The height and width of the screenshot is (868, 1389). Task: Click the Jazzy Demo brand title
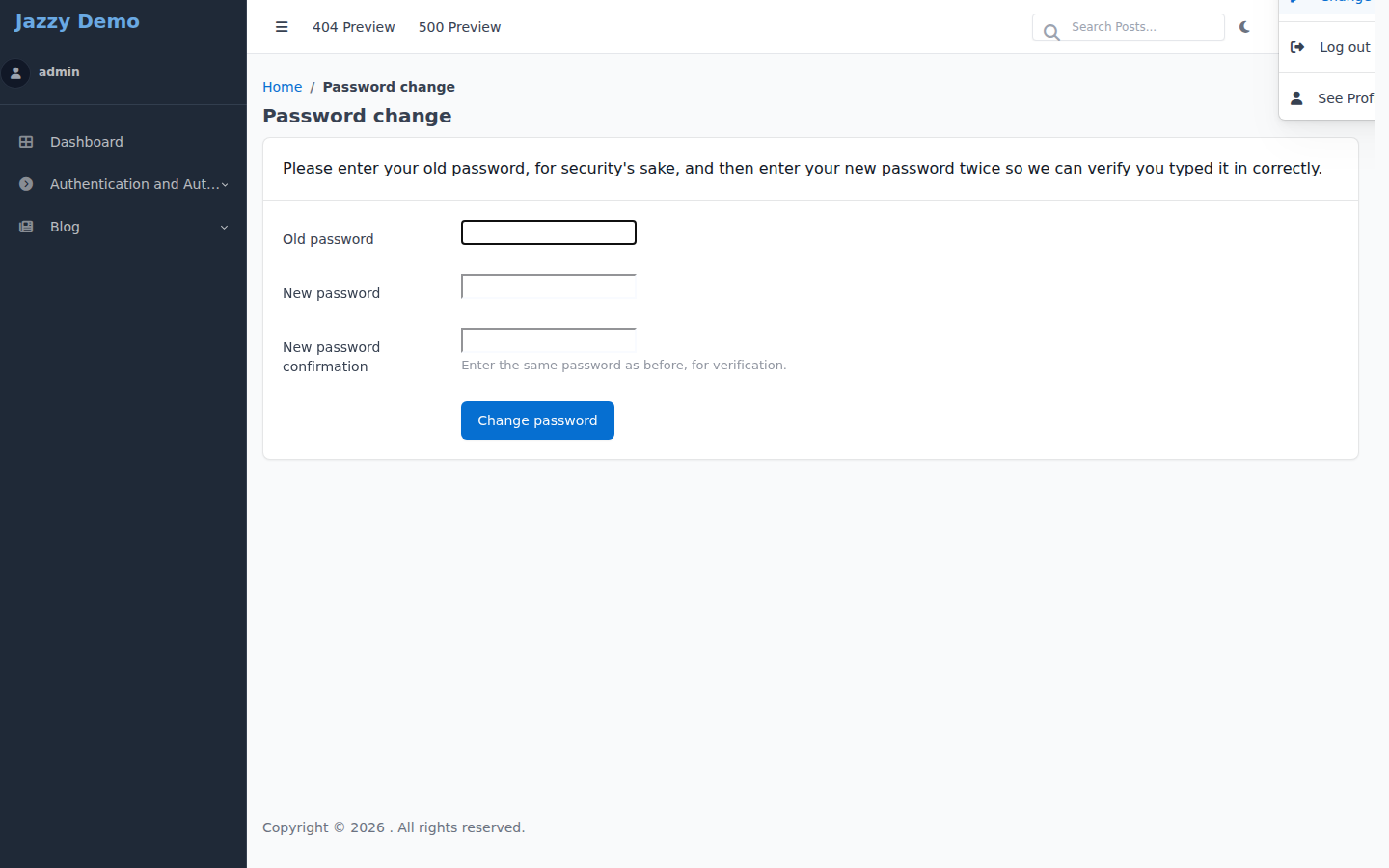77,21
